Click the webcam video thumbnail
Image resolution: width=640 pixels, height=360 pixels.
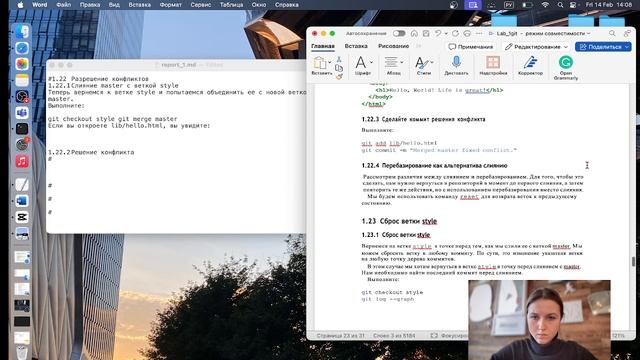pyautogui.click(x=539, y=320)
